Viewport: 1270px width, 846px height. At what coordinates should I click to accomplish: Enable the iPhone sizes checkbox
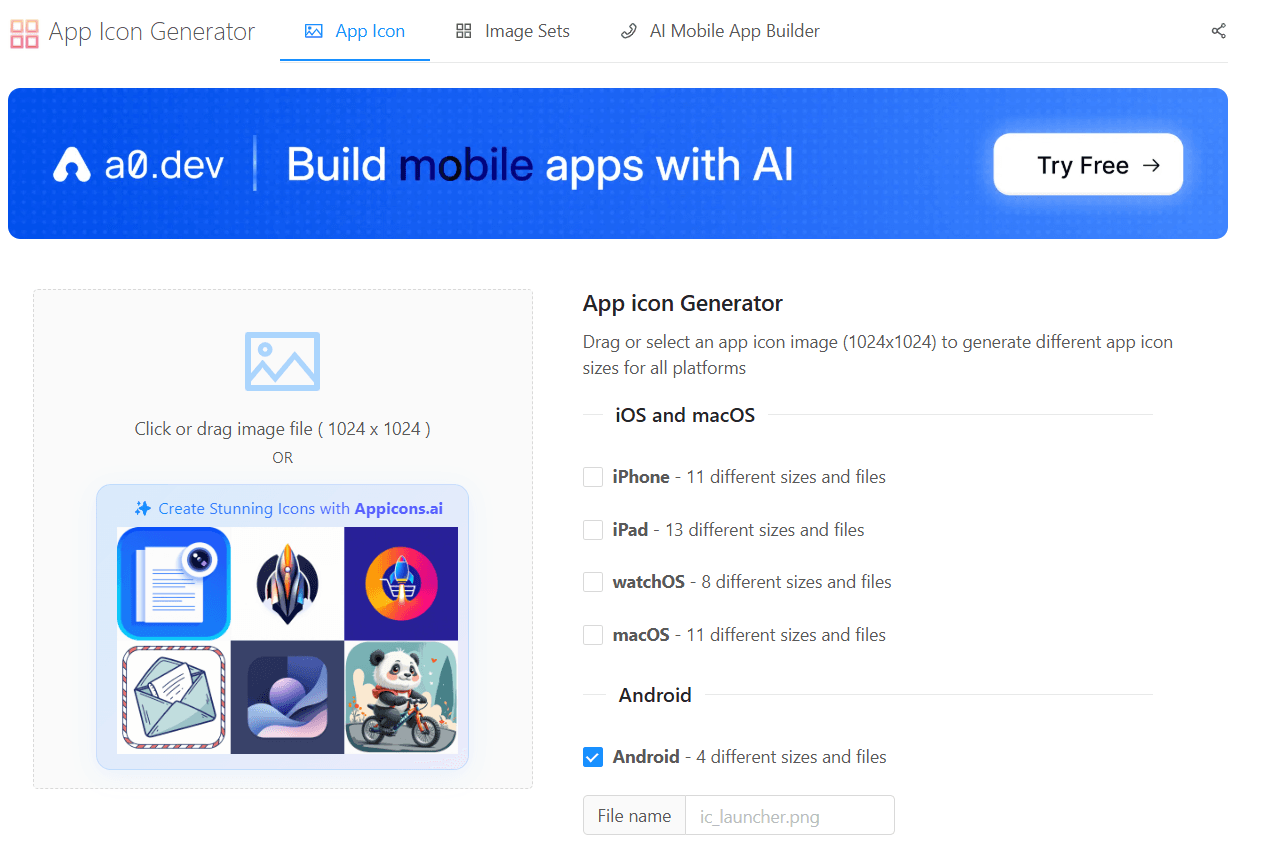[x=592, y=477]
